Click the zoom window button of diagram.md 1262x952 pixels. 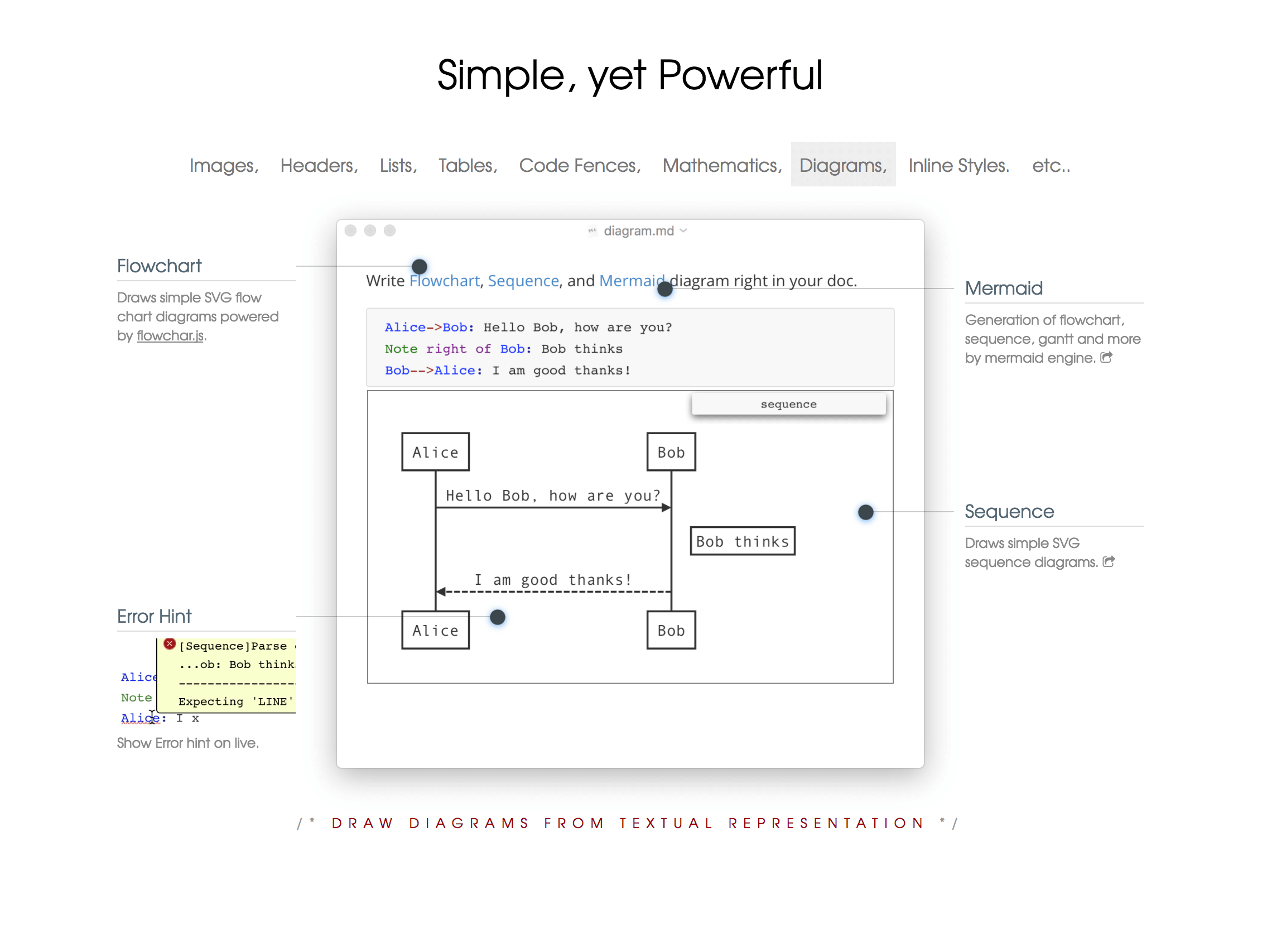click(389, 230)
